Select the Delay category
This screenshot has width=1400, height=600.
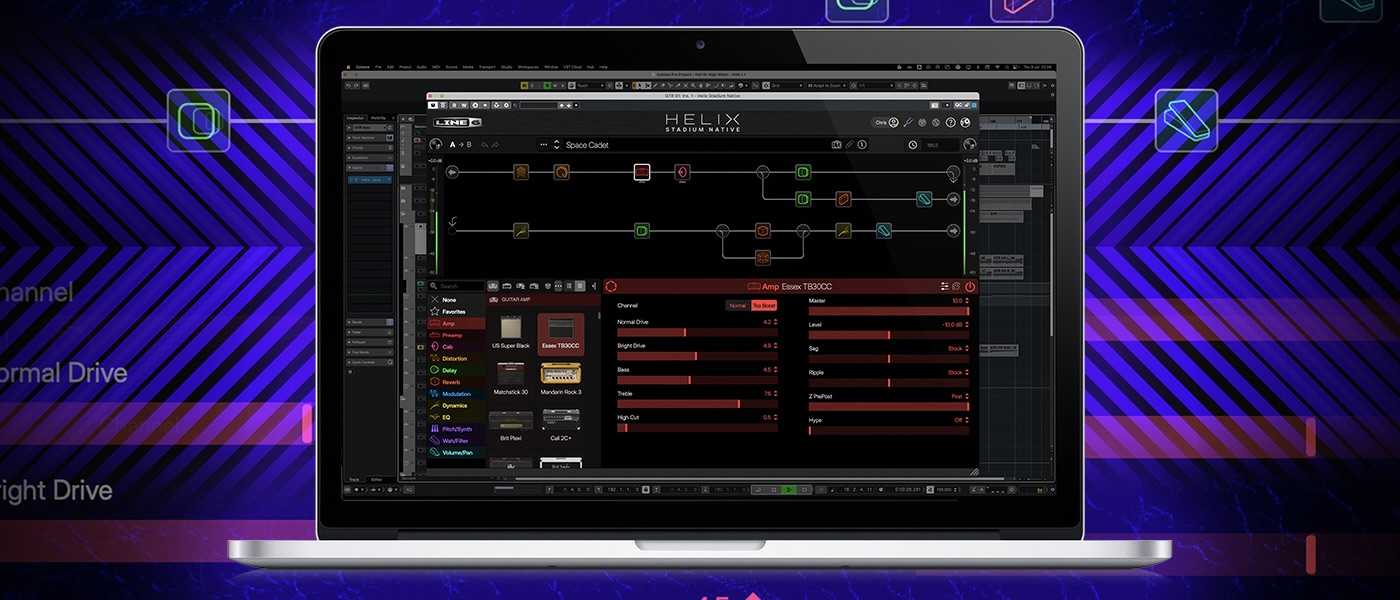point(457,370)
